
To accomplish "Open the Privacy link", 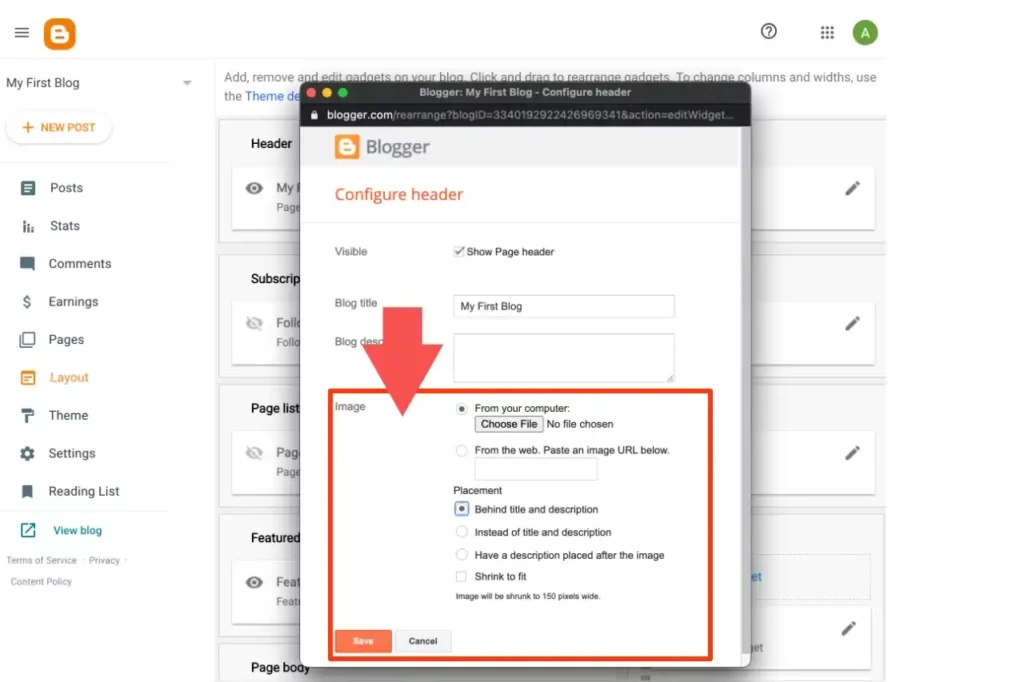I will click(104, 560).
